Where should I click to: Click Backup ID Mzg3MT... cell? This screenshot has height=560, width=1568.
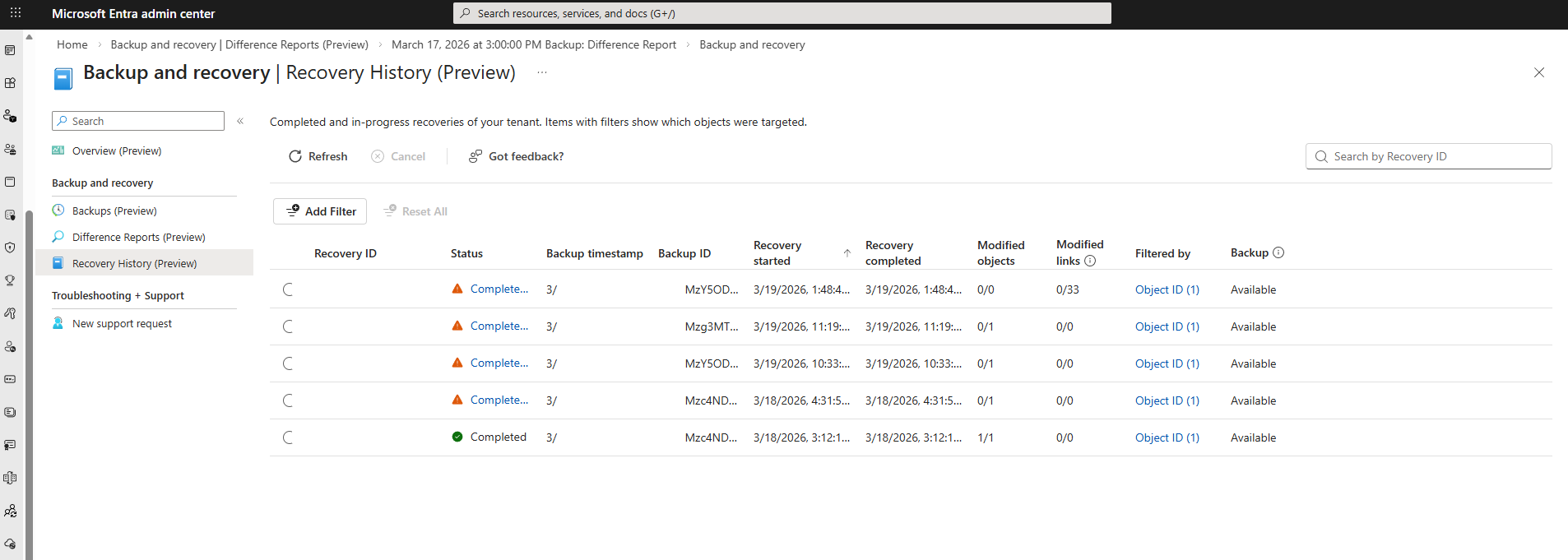click(712, 326)
